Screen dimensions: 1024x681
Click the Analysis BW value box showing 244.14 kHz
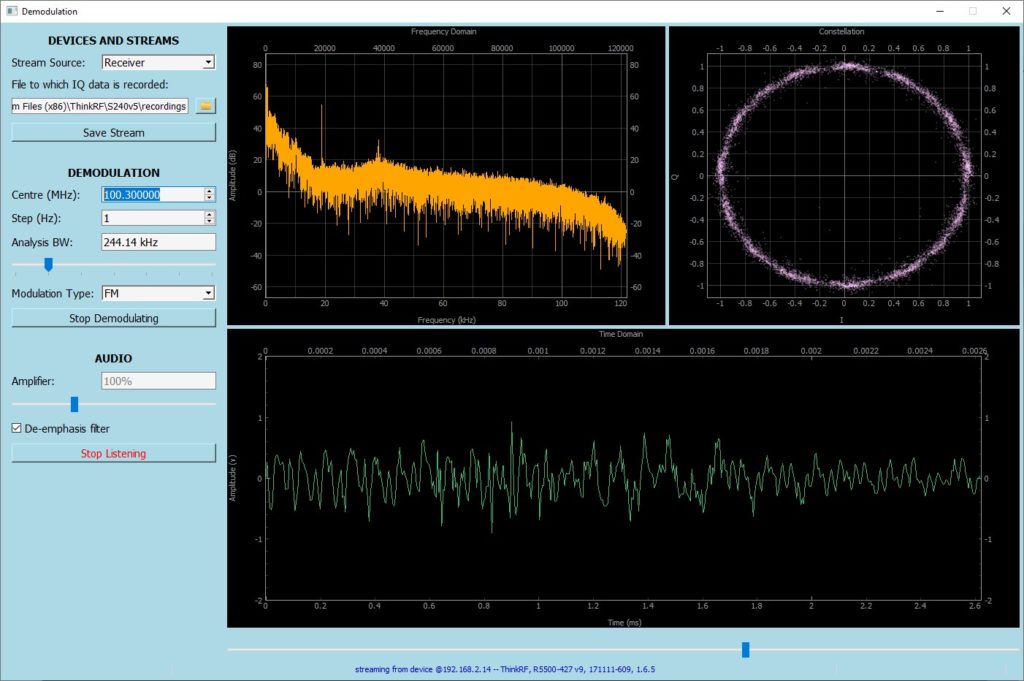tap(155, 241)
